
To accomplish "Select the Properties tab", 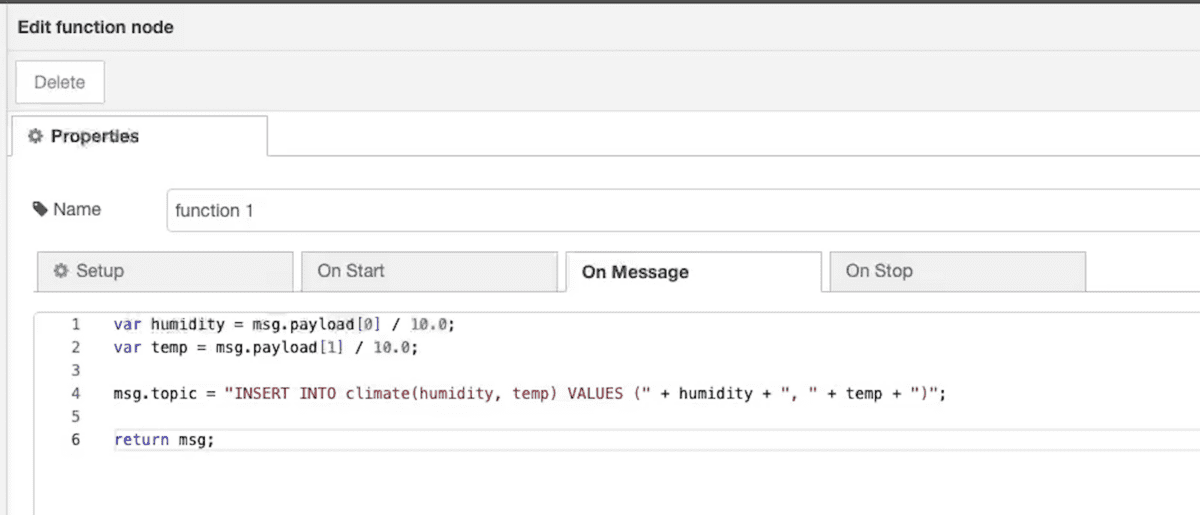I will pyautogui.click(x=139, y=136).
